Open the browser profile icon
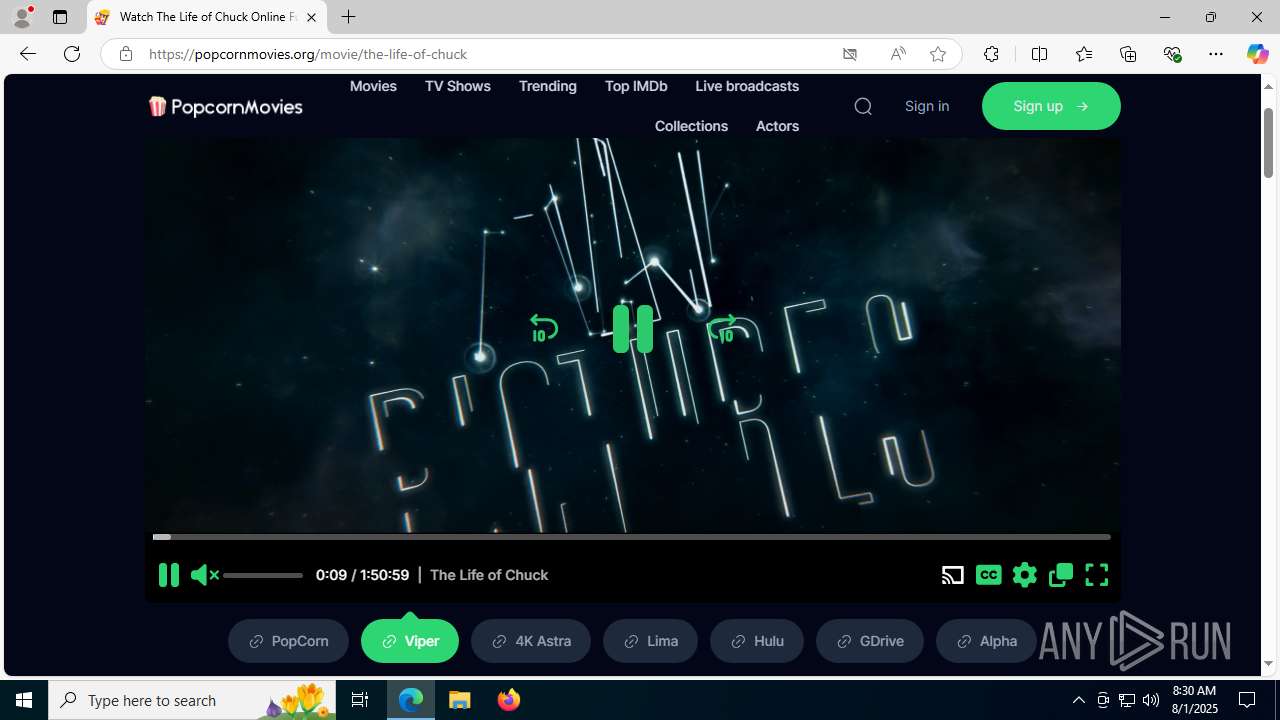1280x720 pixels. coord(22,17)
